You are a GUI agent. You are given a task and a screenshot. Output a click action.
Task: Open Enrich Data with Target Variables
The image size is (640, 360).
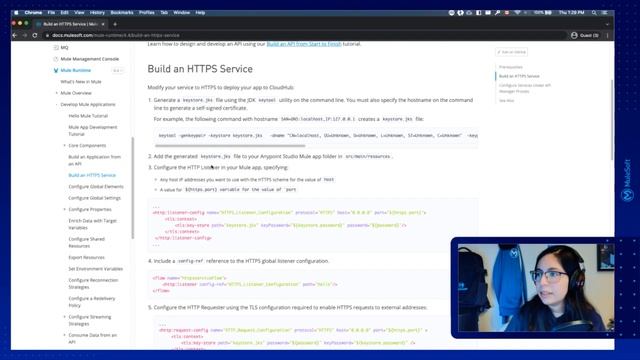(x=92, y=224)
